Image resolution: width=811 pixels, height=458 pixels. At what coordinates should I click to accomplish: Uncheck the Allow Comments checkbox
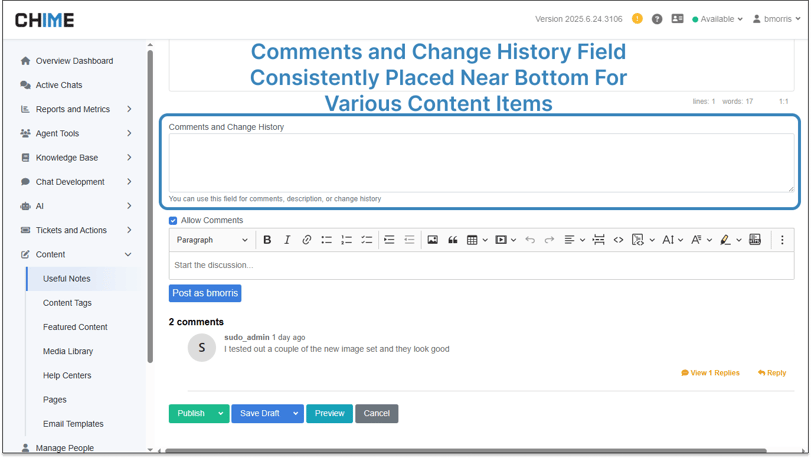pyautogui.click(x=173, y=221)
